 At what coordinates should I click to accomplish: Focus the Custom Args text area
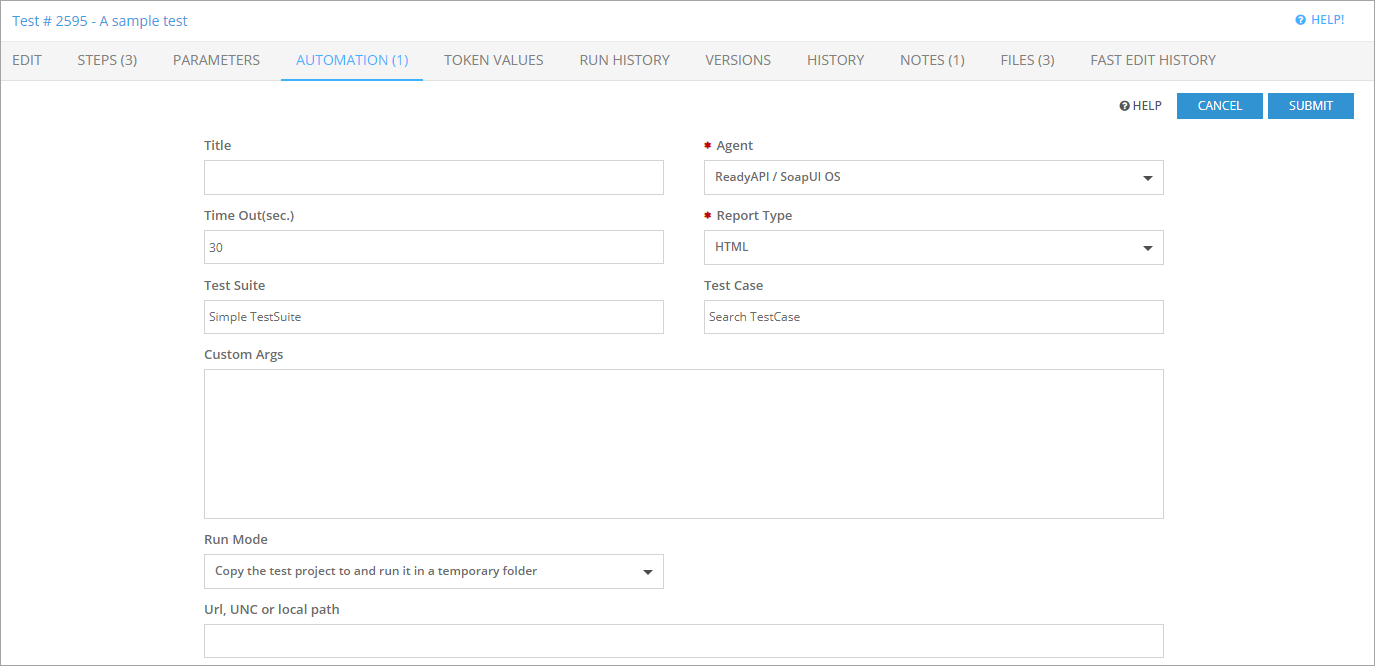[x=683, y=443]
